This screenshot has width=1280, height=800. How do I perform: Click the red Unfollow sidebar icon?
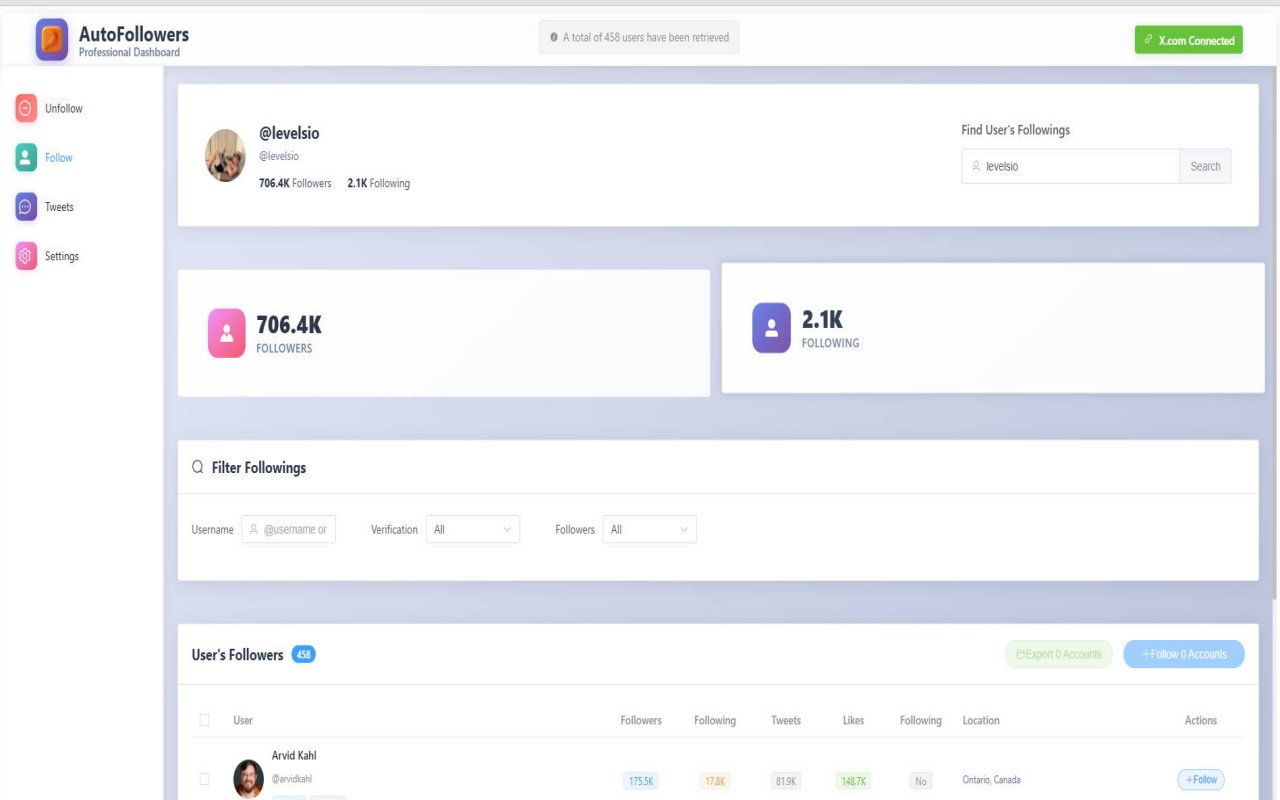tap(26, 109)
